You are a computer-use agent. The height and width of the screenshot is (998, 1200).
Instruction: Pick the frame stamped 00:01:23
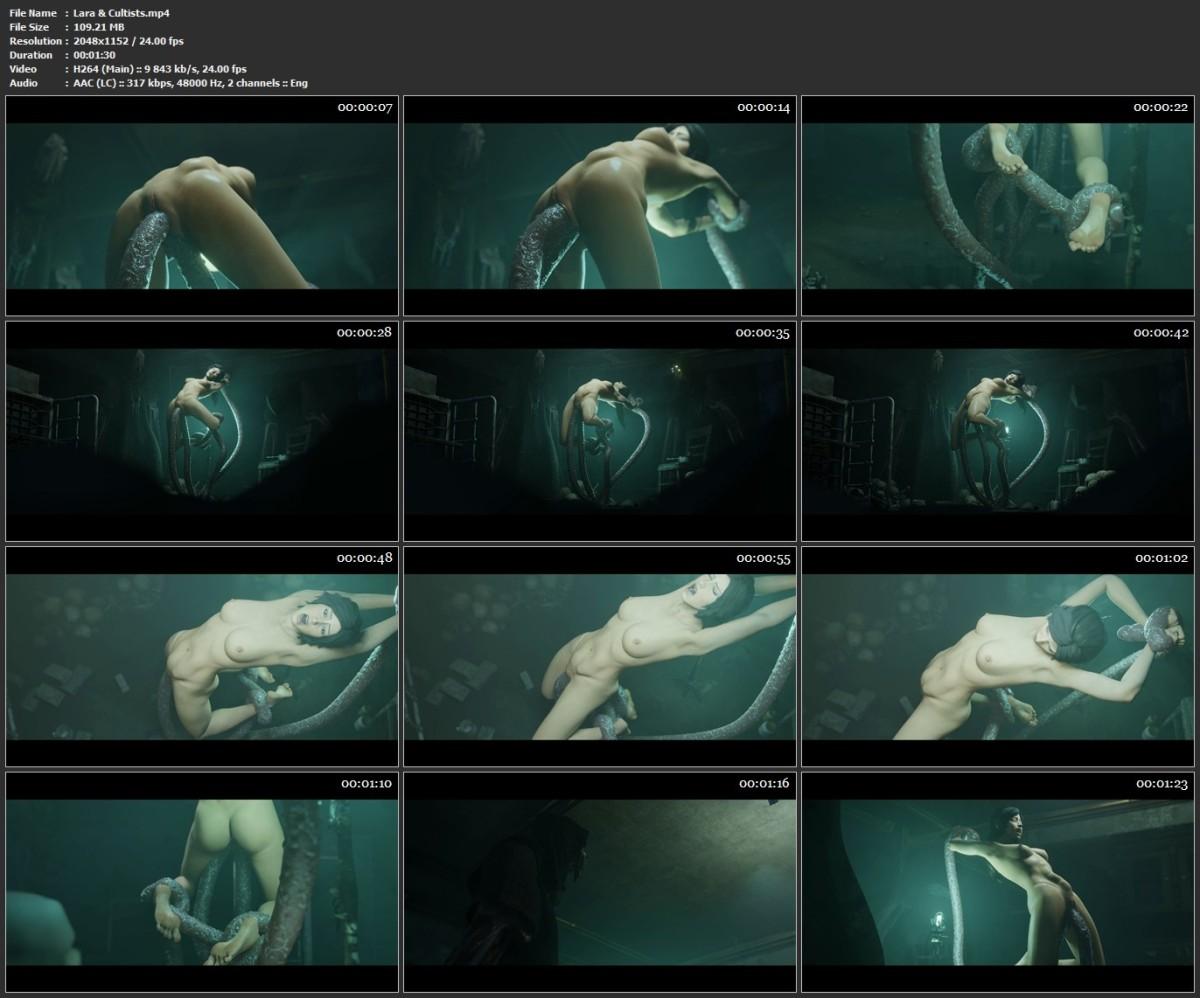click(998, 881)
